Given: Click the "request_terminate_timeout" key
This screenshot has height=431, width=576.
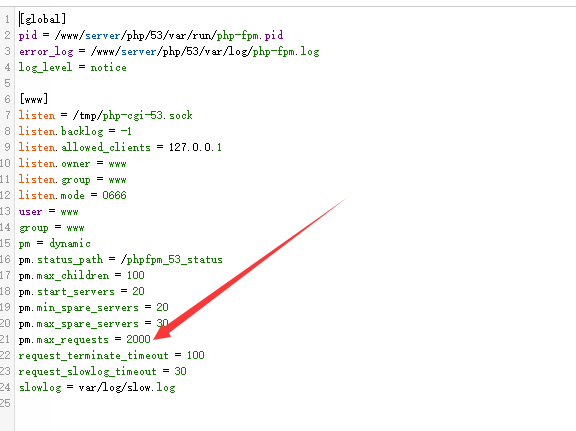Looking at the screenshot, I should [94, 355].
